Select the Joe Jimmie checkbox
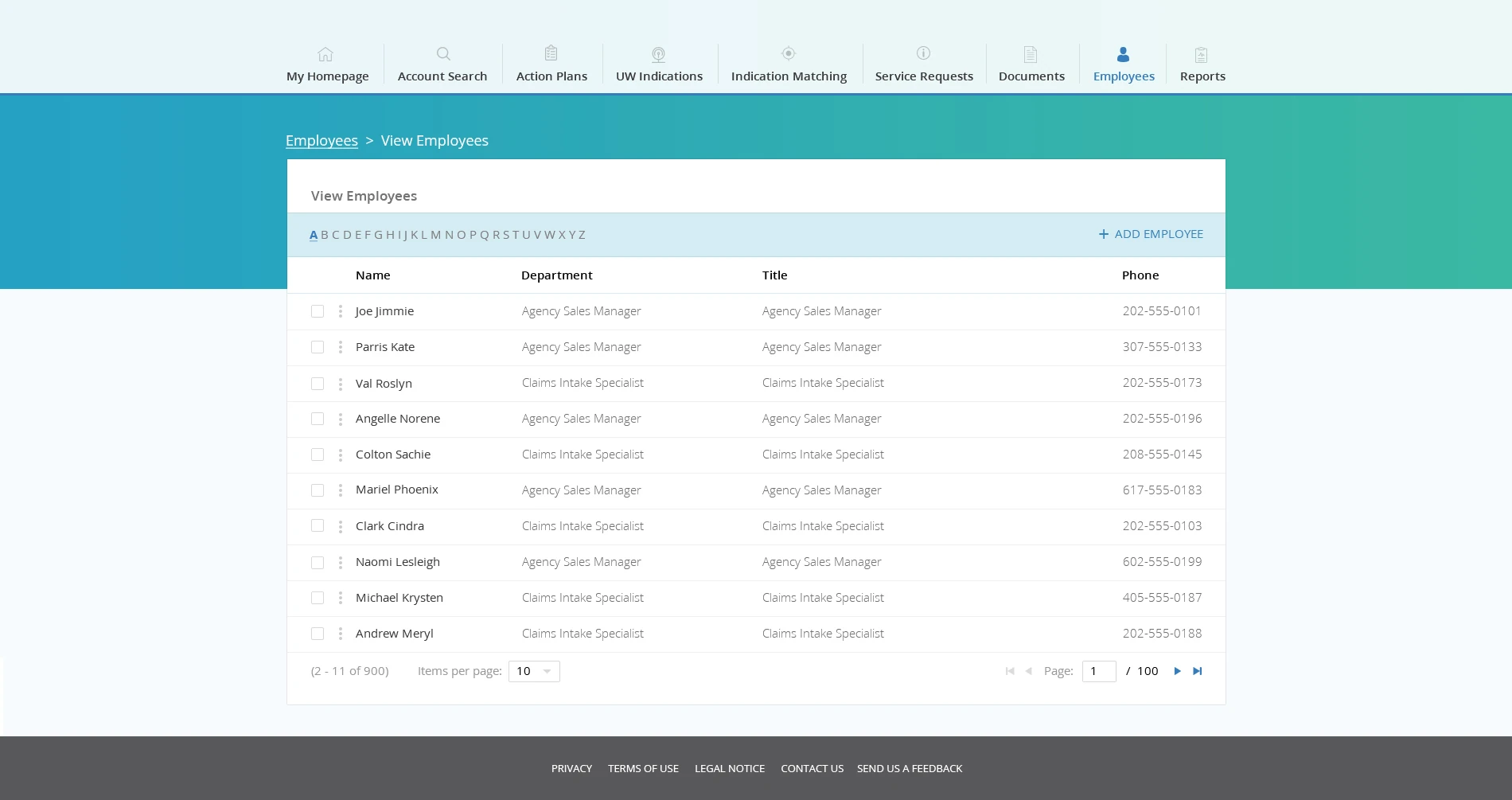The image size is (1512, 800). click(318, 311)
